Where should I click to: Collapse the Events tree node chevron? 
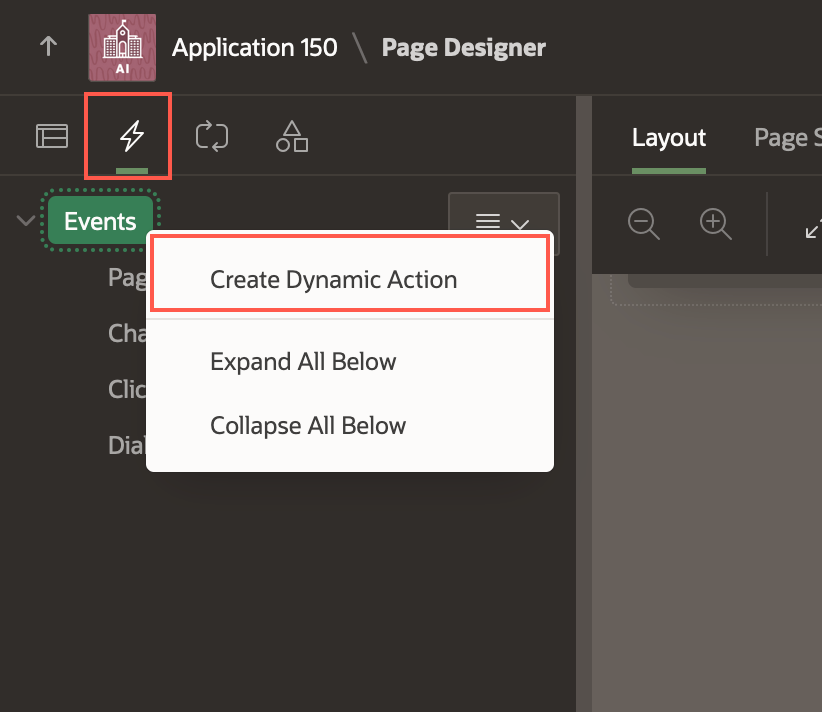24,220
